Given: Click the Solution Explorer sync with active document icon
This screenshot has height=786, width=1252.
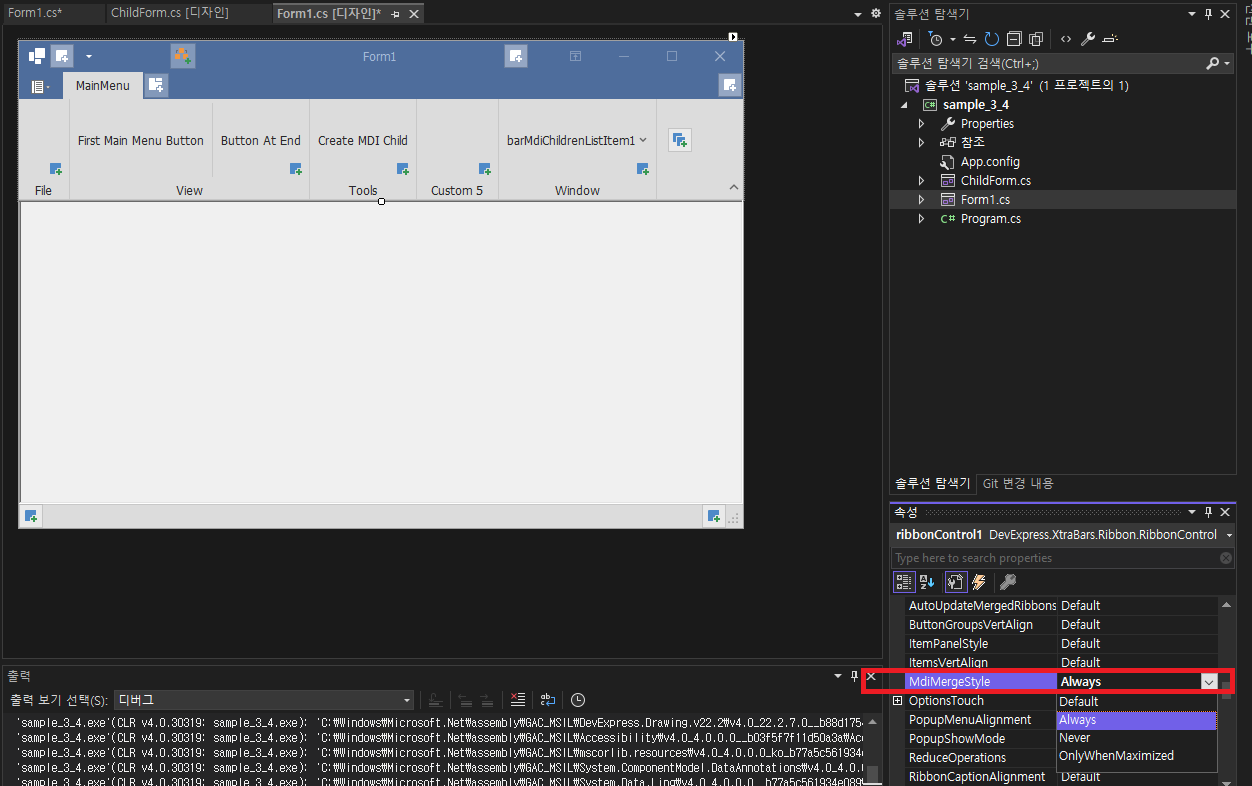Looking at the screenshot, I should 968,39.
